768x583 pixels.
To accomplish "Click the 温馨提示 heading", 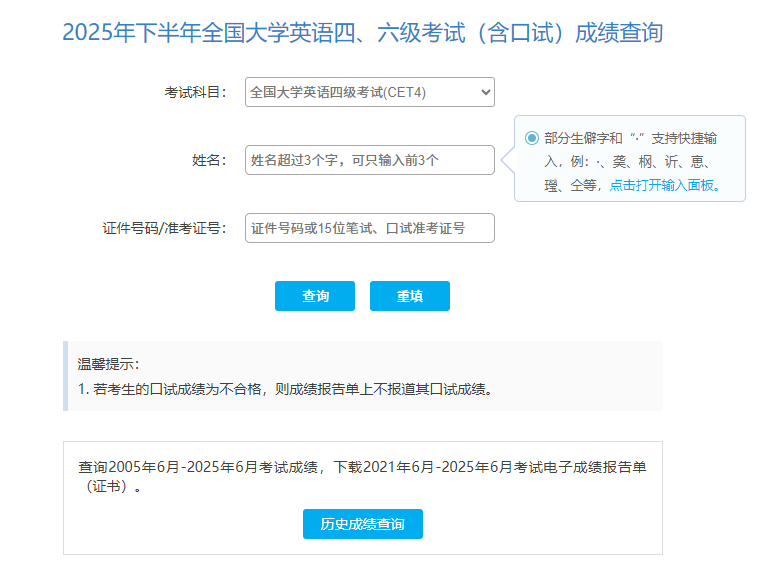I will coord(109,364).
